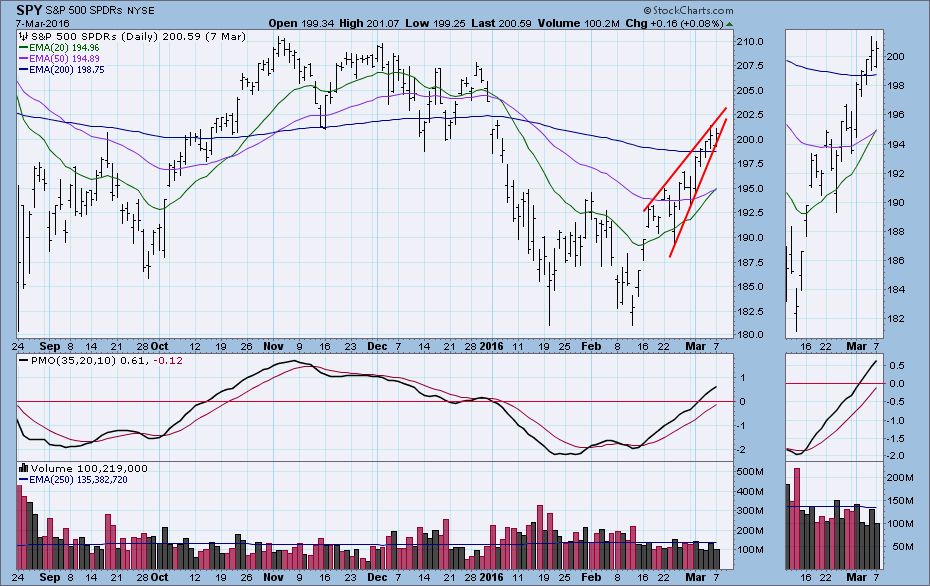930x586 pixels.
Task: Click the 'High 201.07' header value
Action: (370, 24)
